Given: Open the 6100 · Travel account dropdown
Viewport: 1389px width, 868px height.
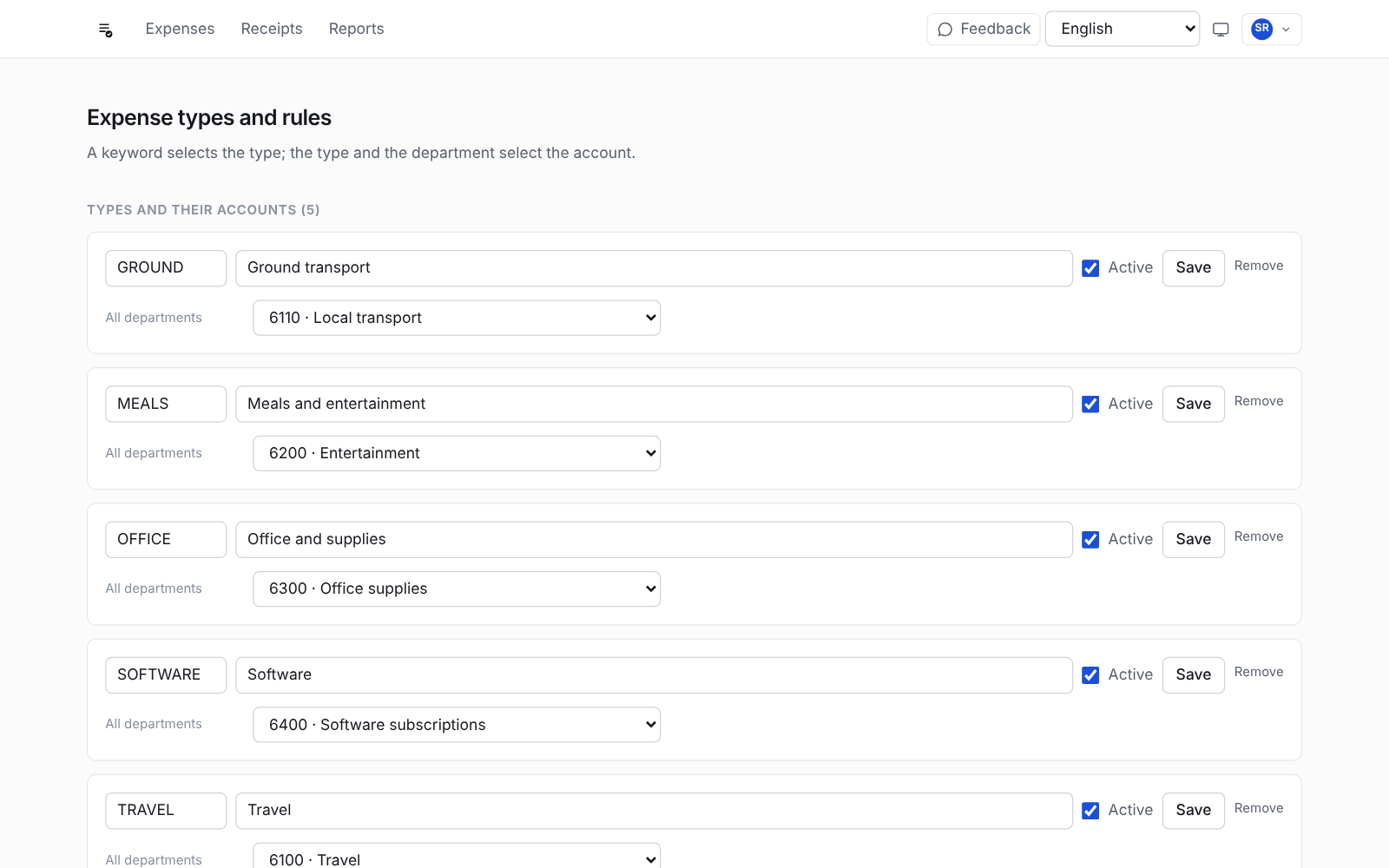Looking at the screenshot, I should (457, 856).
